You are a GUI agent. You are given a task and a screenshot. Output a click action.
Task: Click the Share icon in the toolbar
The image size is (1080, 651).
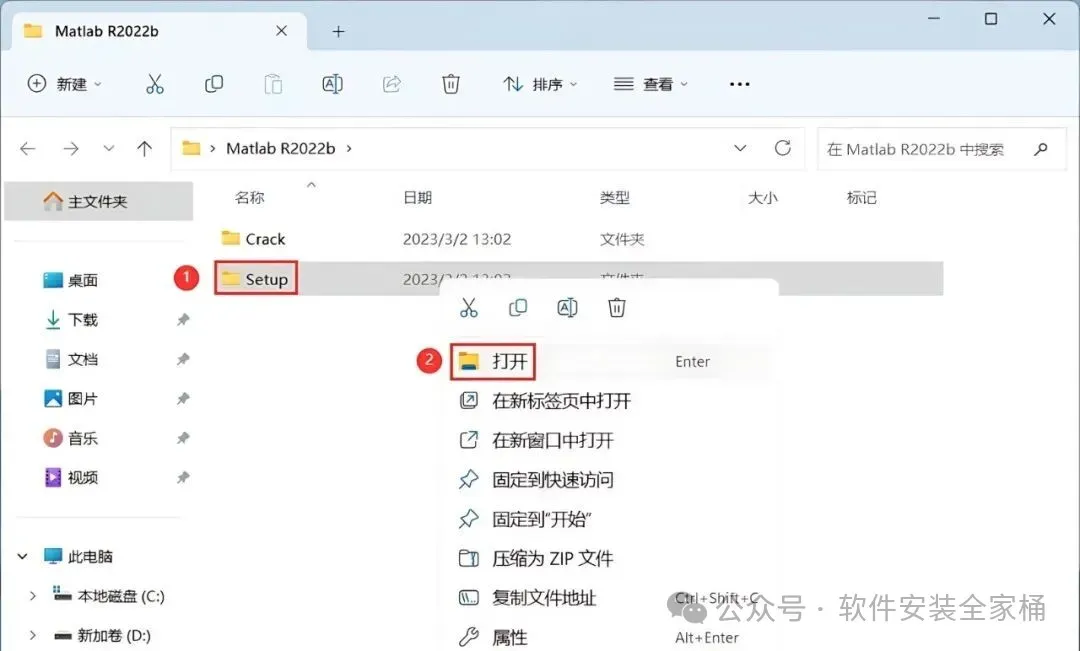(392, 84)
